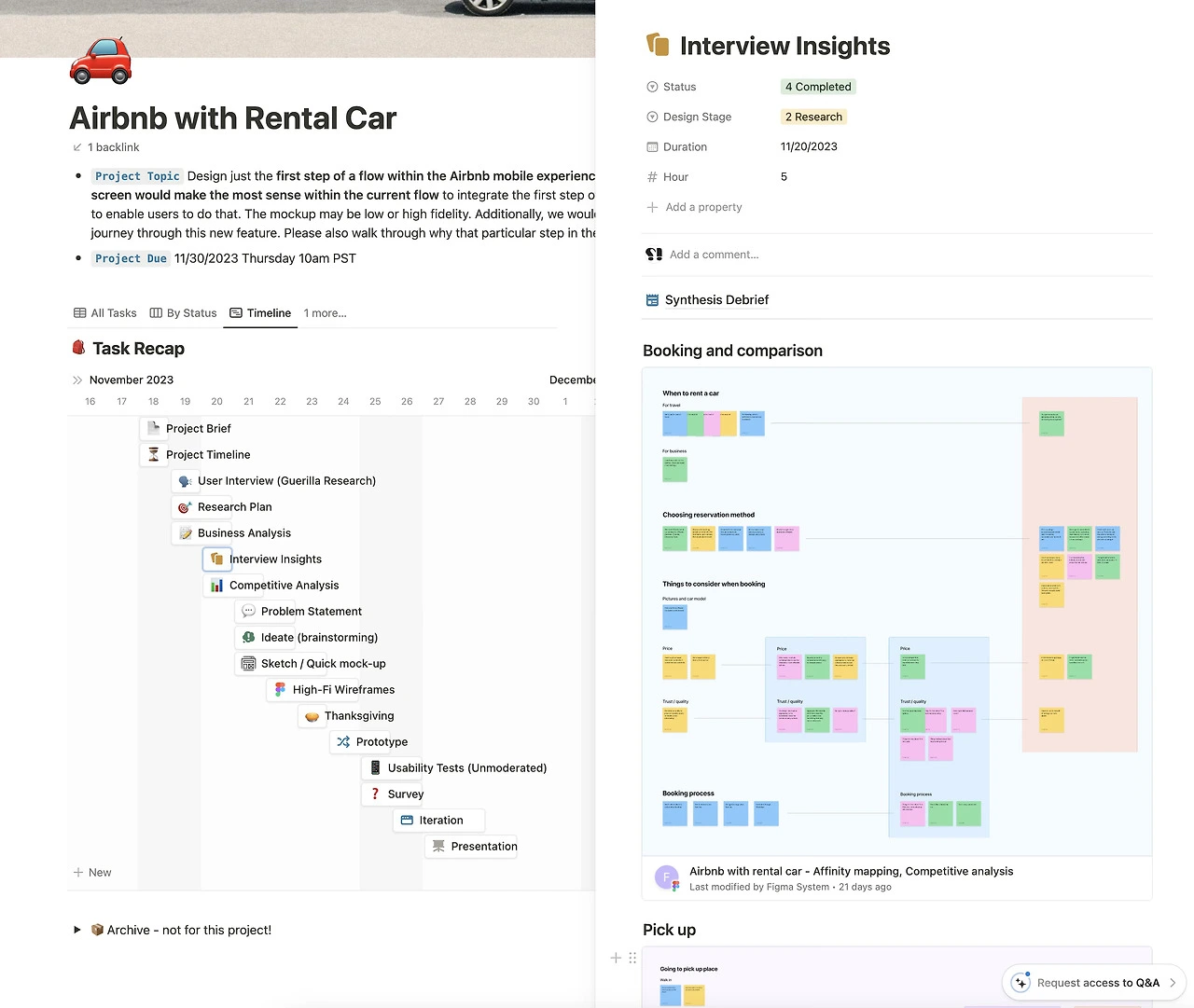This screenshot has height=1008, width=1194.
Task: Click the Business Analysis notepad icon
Action: pos(186,533)
